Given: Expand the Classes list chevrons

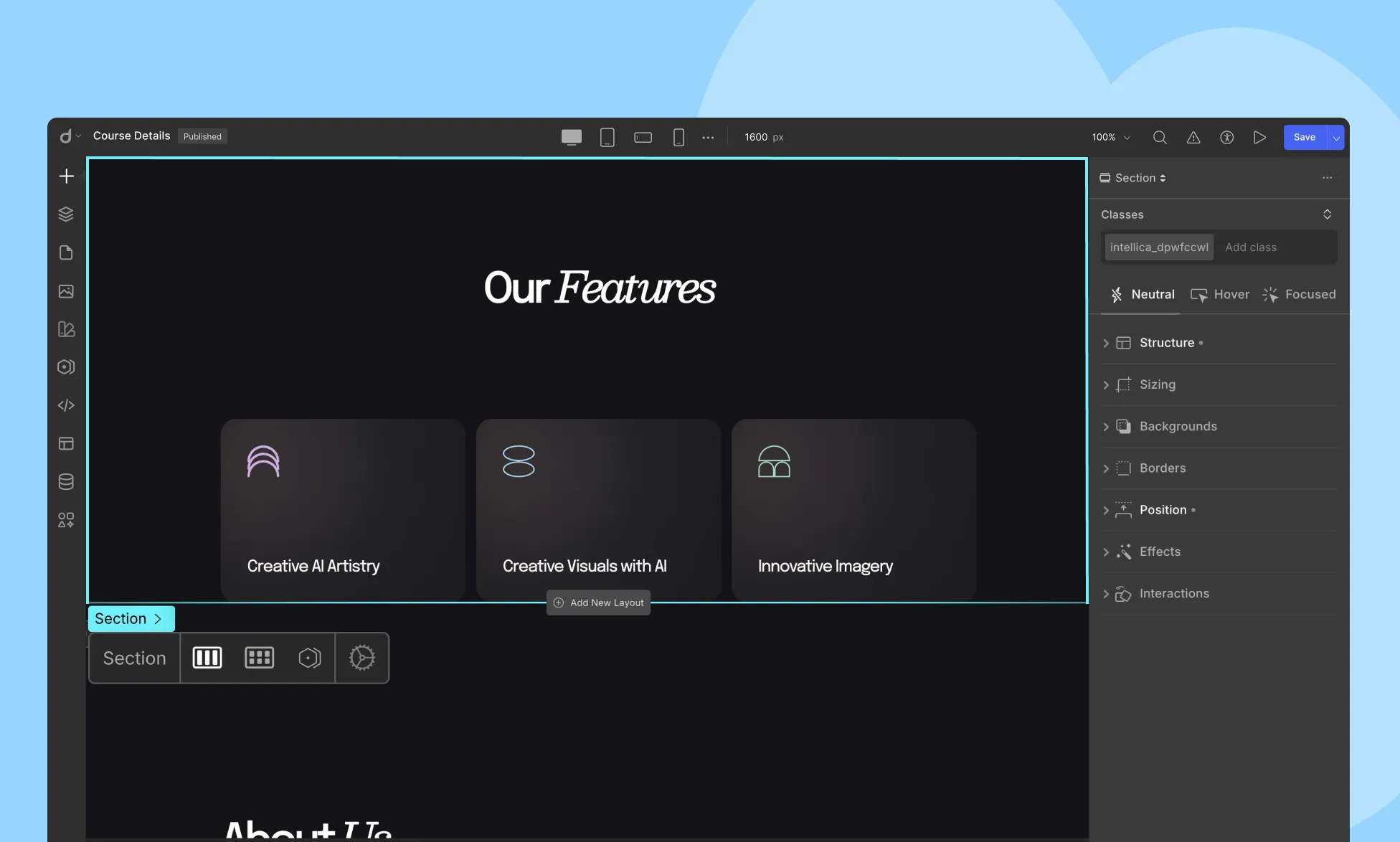Looking at the screenshot, I should pos(1328,214).
